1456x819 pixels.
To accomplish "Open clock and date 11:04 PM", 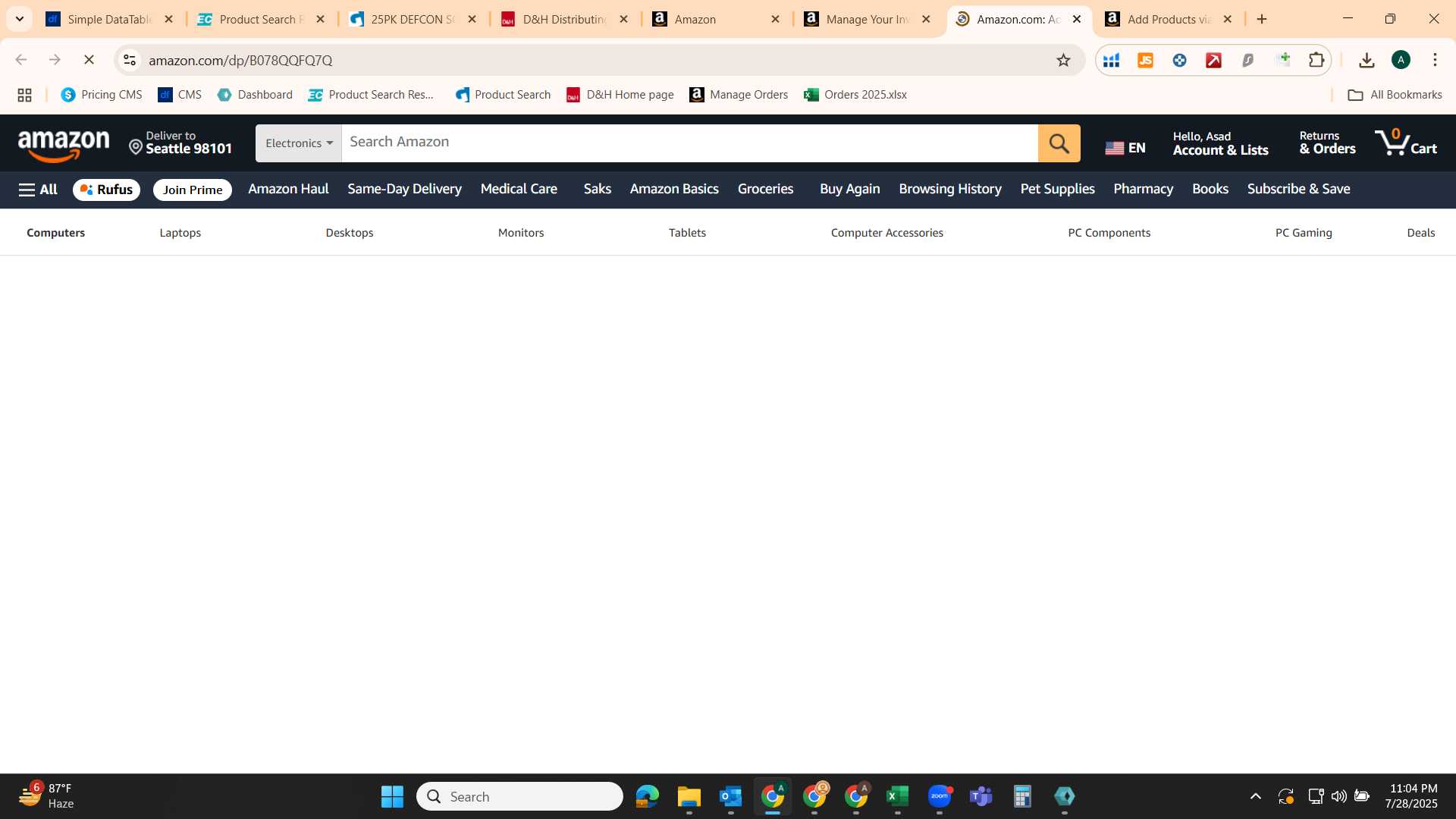I will [1410, 796].
